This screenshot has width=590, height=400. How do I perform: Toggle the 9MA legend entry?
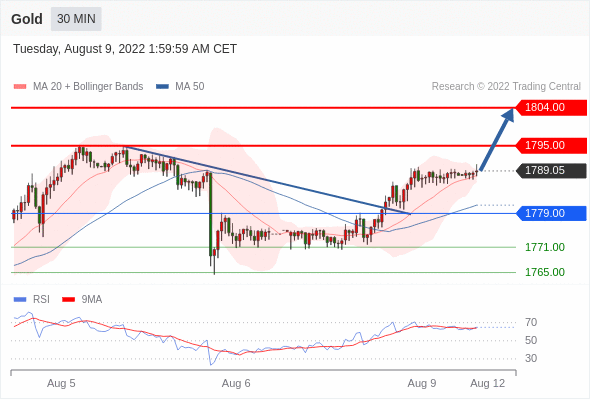82,300
